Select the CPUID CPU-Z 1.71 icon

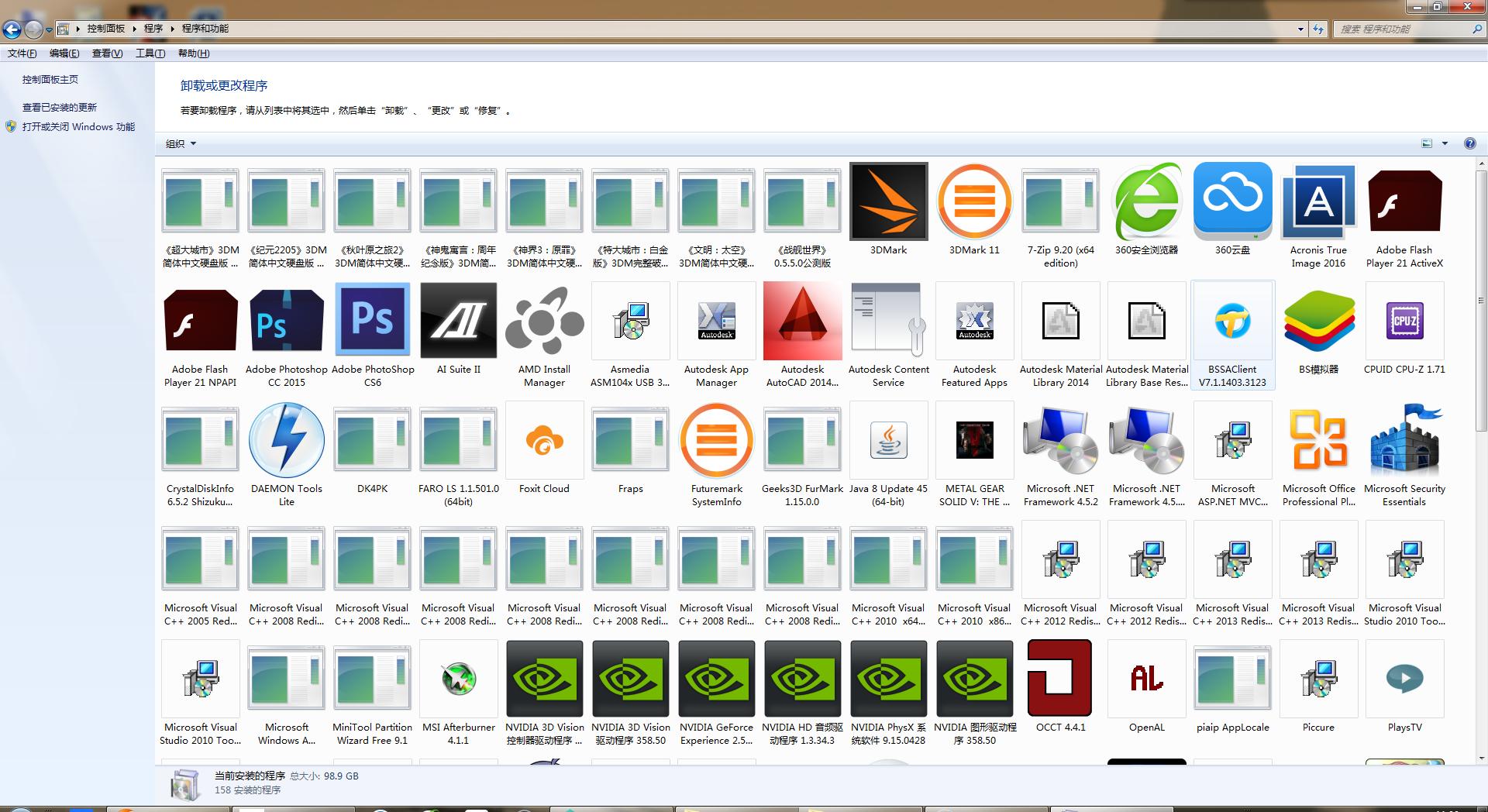point(1404,321)
